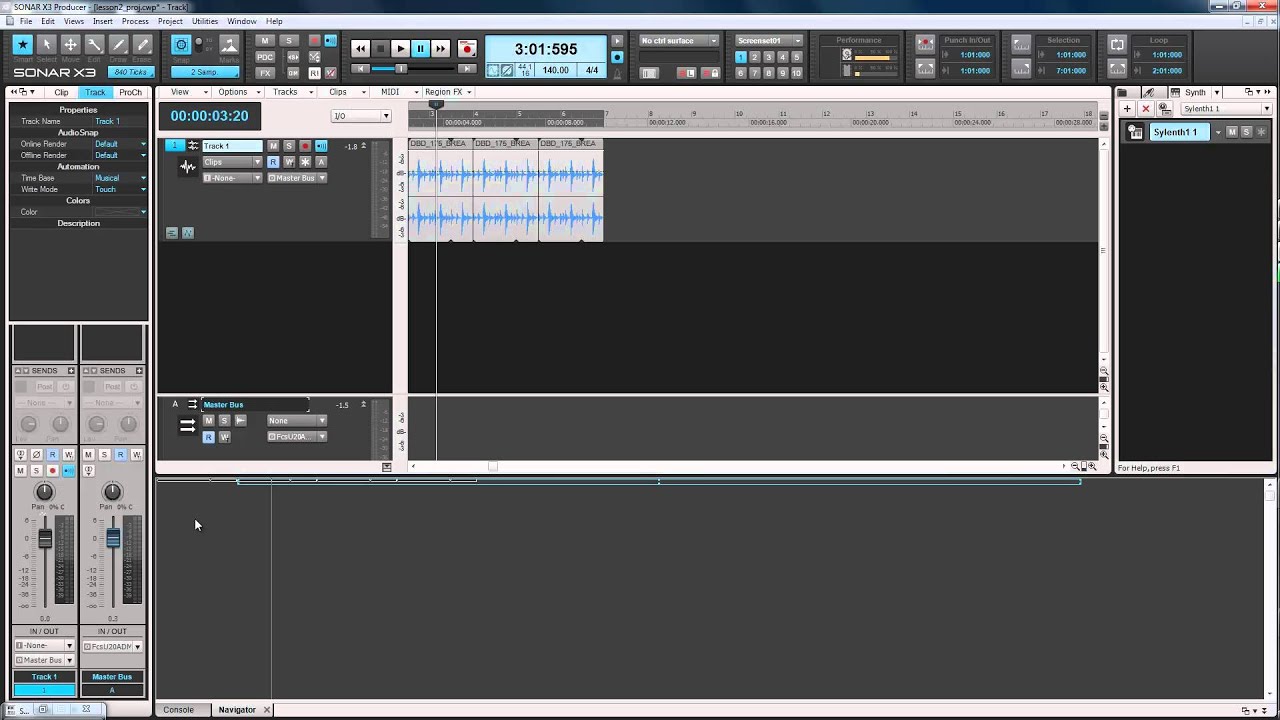1280x720 pixels.
Task: Open the Insert menu
Action: pyautogui.click(x=102, y=21)
